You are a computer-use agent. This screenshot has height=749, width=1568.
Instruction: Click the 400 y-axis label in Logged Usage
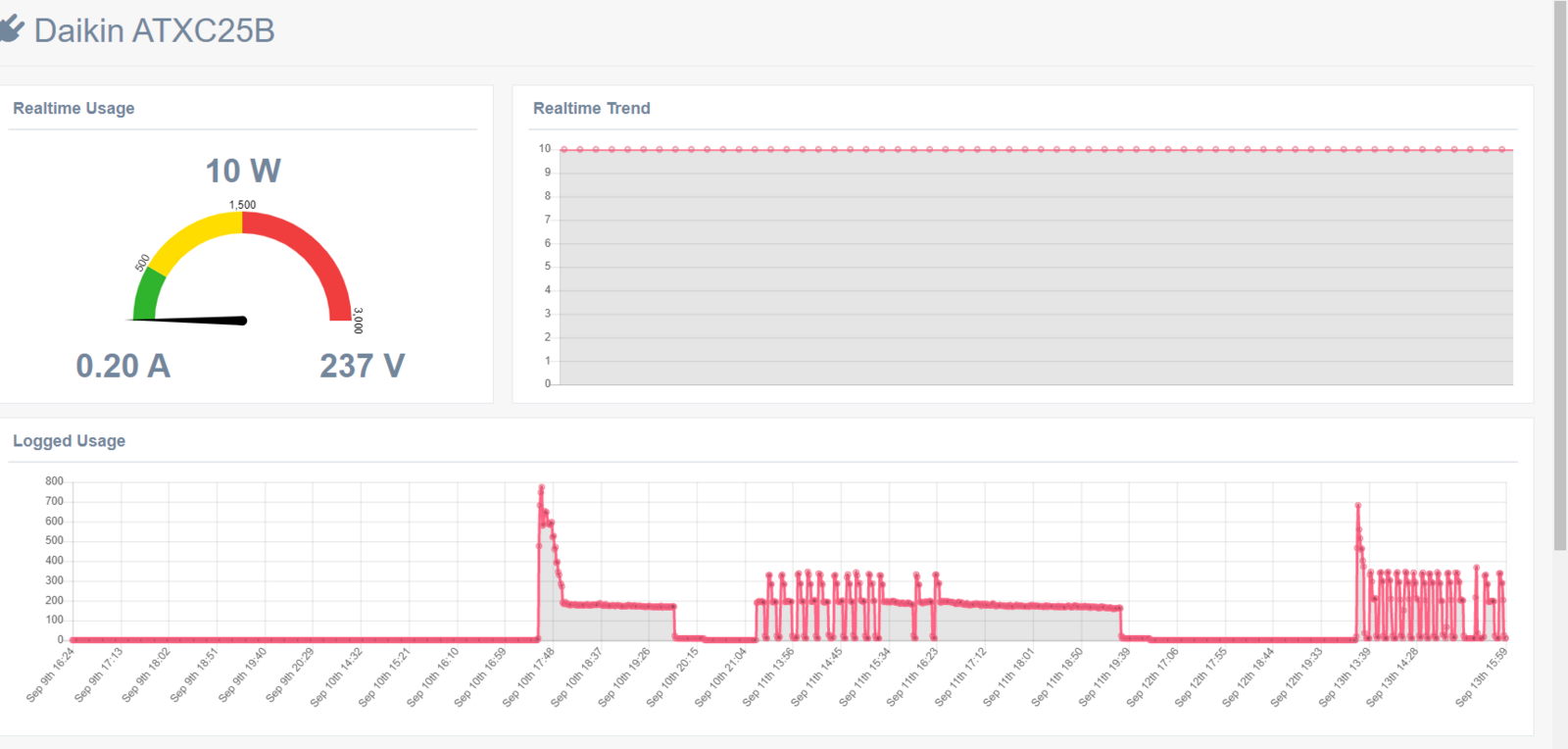point(54,561)
